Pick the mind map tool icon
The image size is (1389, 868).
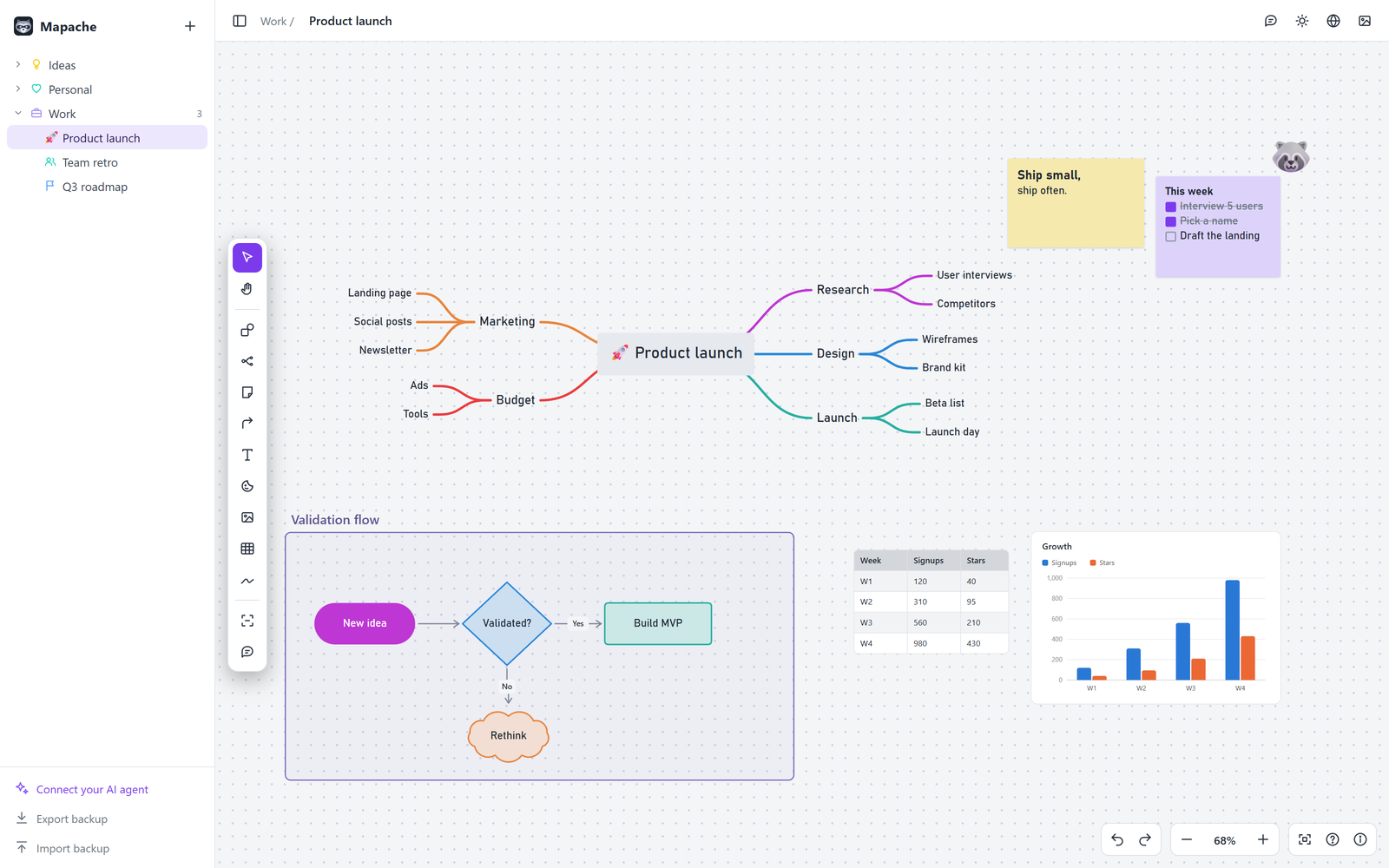[x=247, y=361]
